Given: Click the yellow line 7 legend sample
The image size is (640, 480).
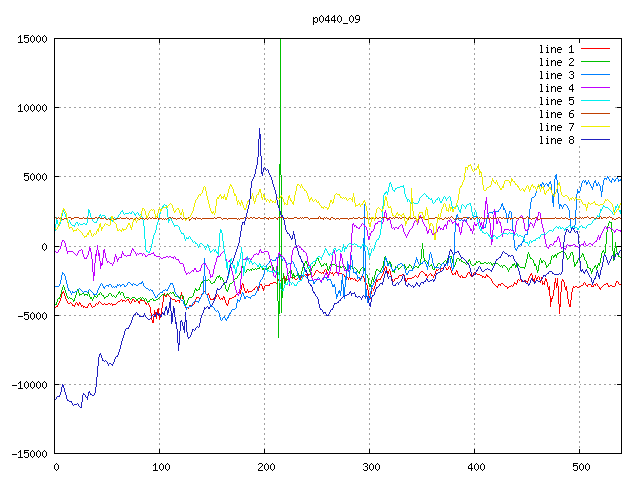Looking at the screenshot, I should tap(596, 127).
